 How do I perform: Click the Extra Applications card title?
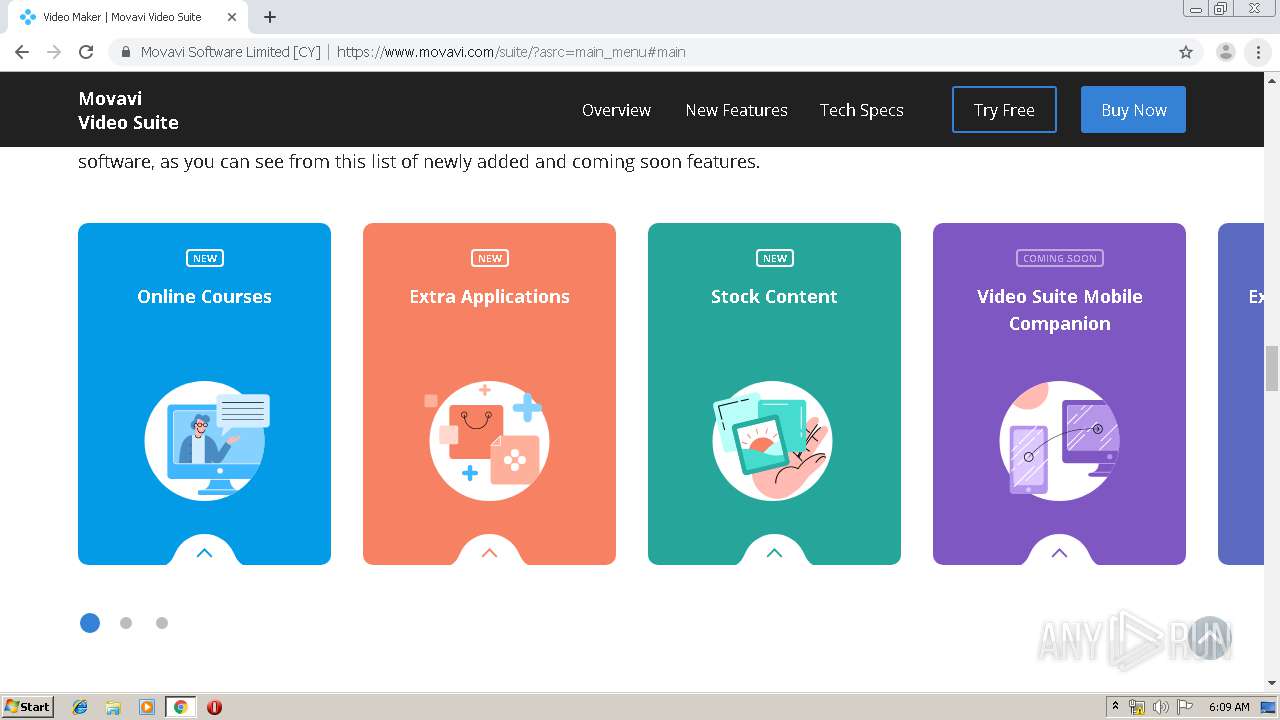(x=489, y=296)
